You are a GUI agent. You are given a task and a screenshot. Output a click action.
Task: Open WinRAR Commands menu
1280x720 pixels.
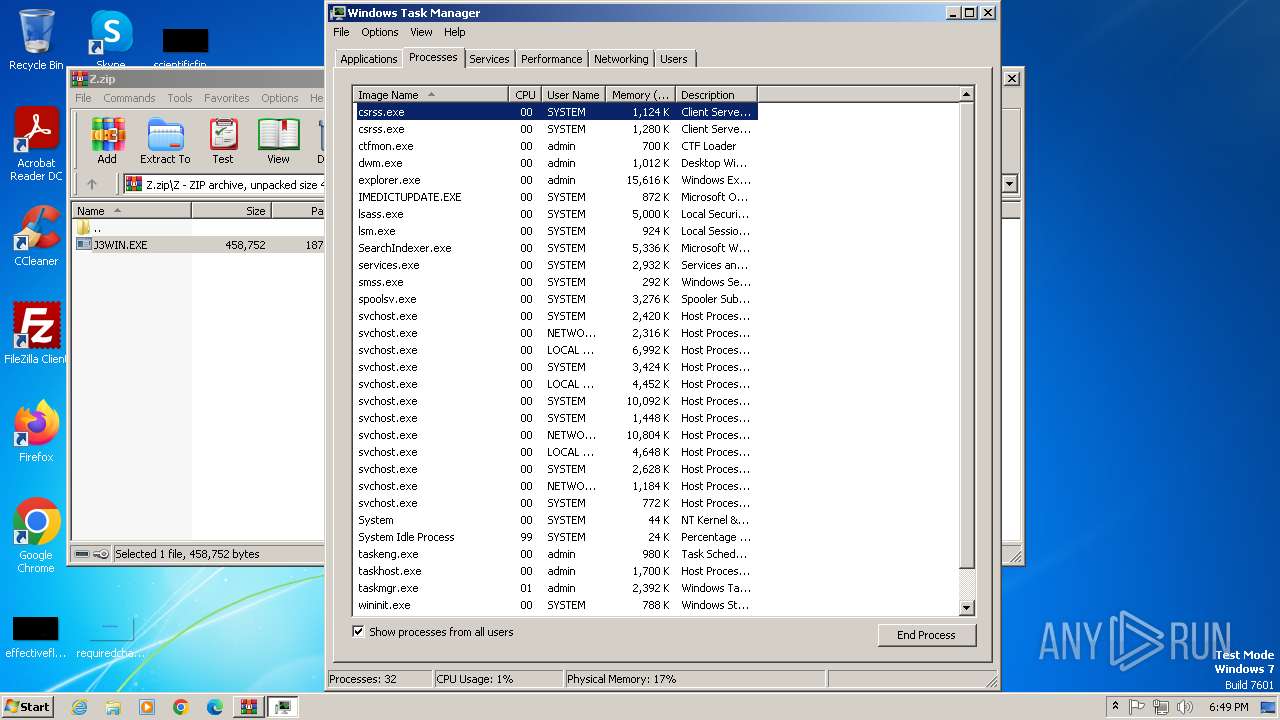pos(129,98)
